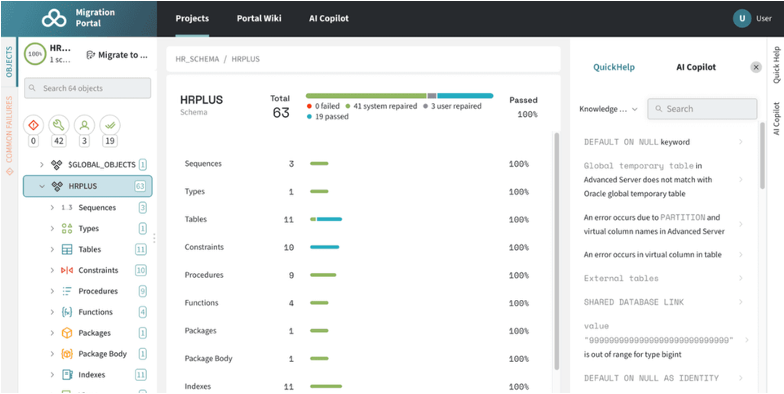Click the help panel vertical scrollbar
Screen dimensions: 784x394
(x=762, y=156)
